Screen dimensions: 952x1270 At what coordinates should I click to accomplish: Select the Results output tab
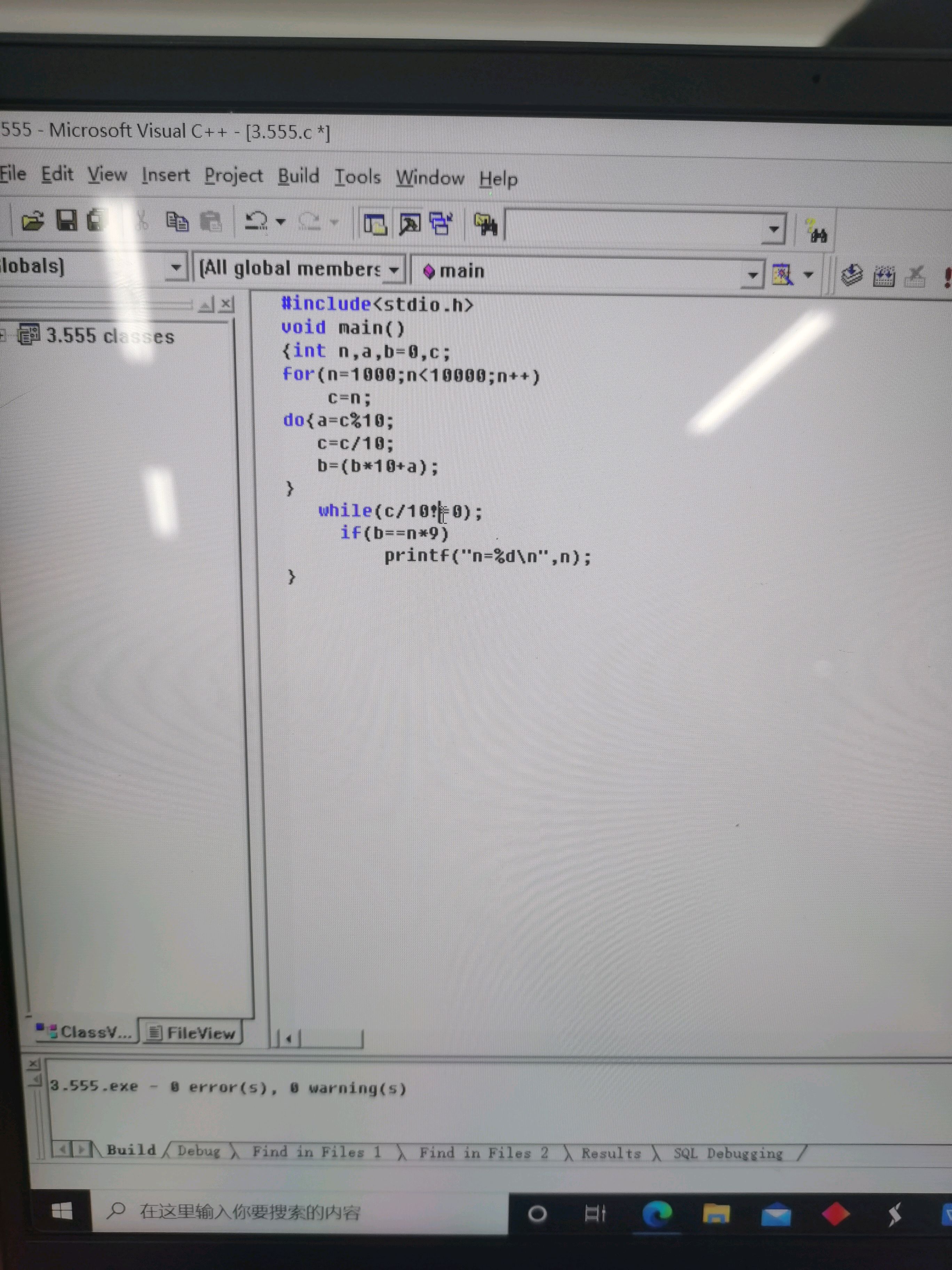(611, 1153)
